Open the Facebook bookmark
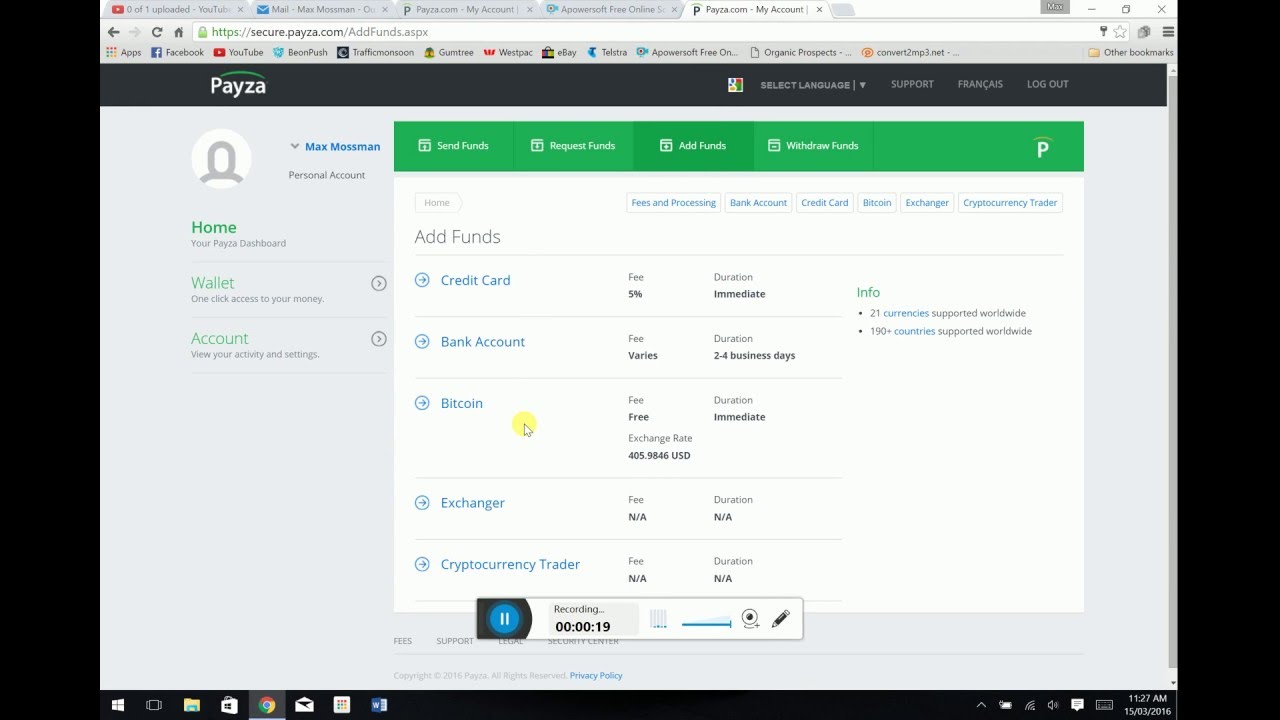The image size is (1280, 720). [177, 52]
